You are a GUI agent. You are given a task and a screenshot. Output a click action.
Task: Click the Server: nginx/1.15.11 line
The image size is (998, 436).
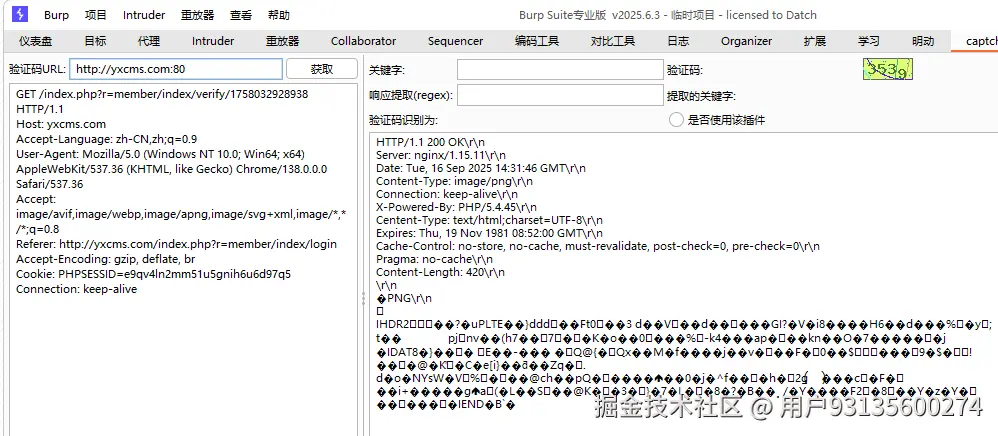point(441,155)
